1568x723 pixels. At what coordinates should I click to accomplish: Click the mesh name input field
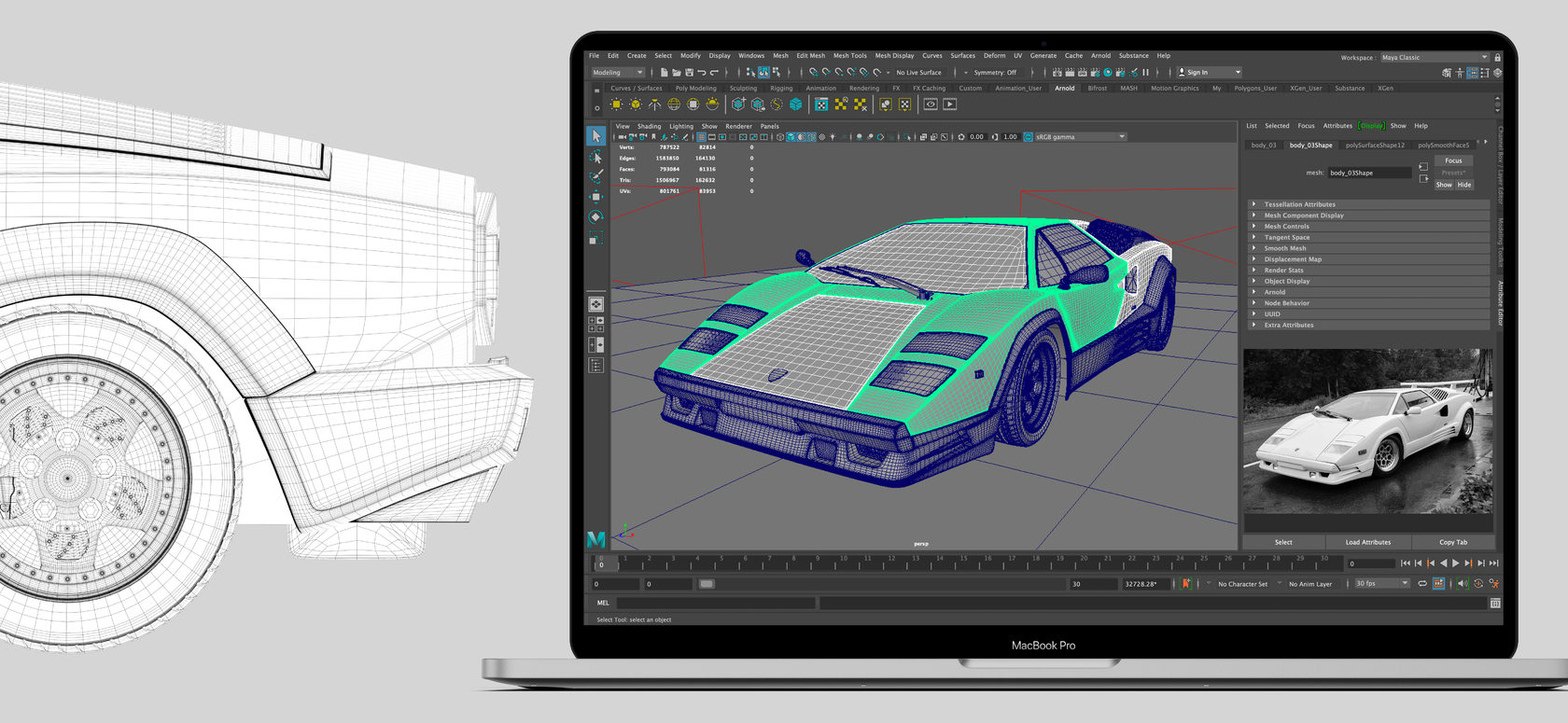pyautogui.click(x=1369, y=173)
